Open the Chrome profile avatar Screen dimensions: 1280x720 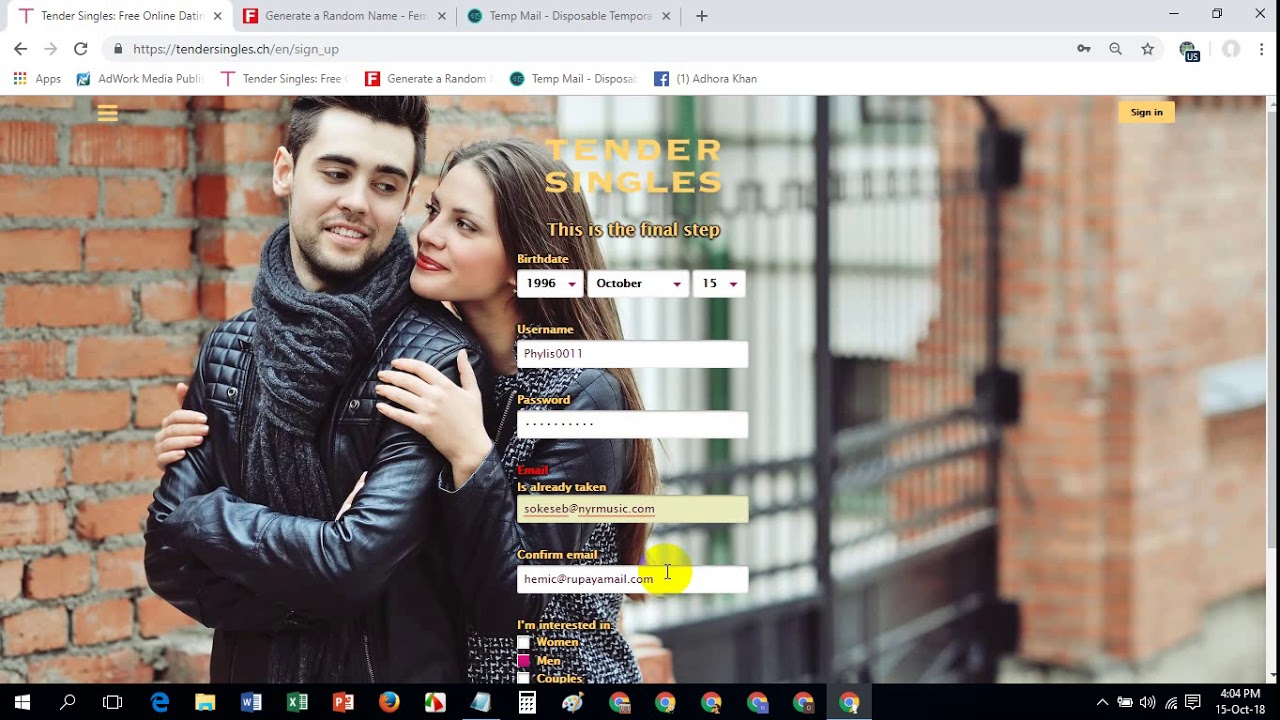pyautogui.click(x=1231, y=49)
